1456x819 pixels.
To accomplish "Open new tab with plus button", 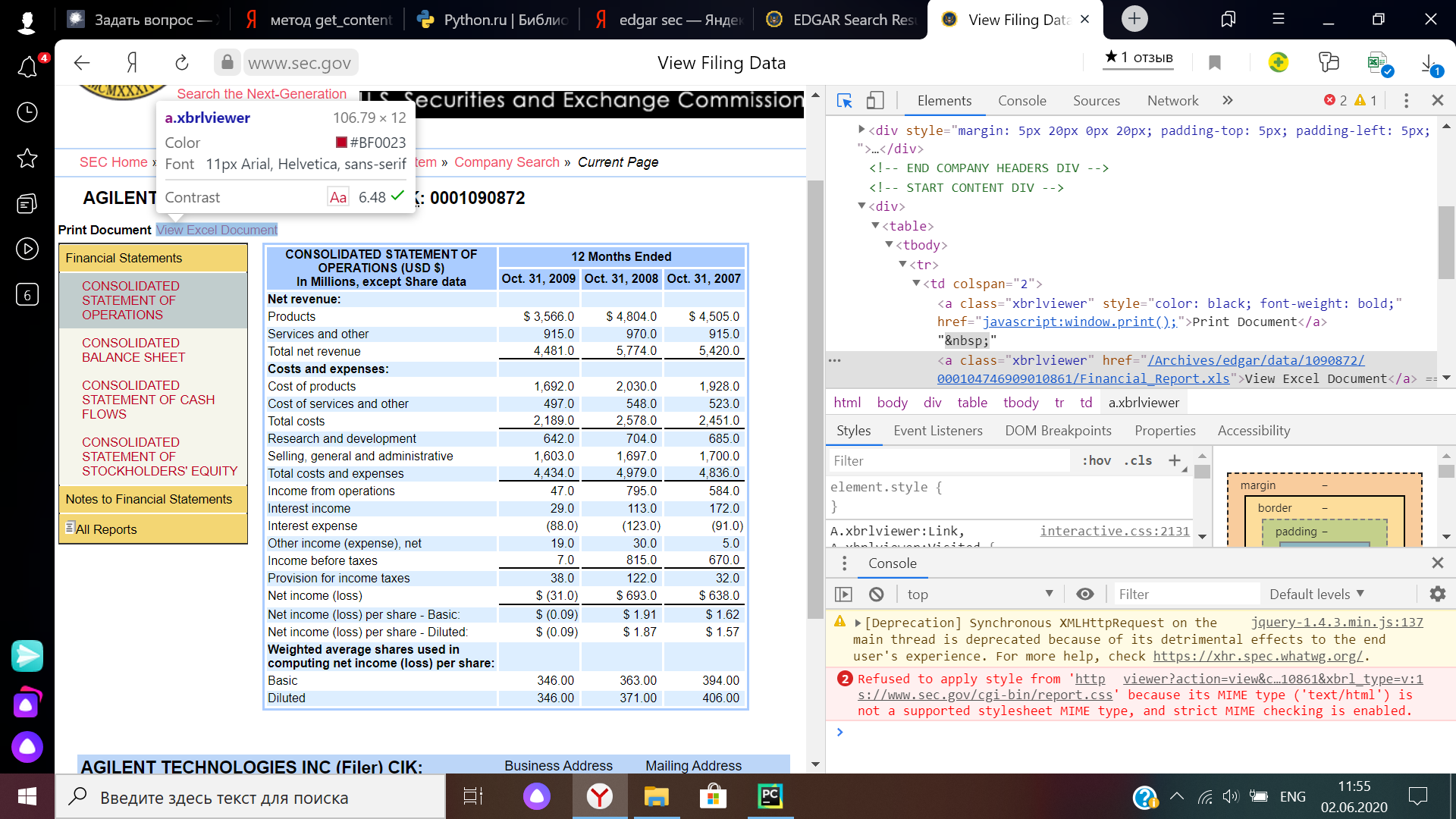I will [x=1134, y=19].
